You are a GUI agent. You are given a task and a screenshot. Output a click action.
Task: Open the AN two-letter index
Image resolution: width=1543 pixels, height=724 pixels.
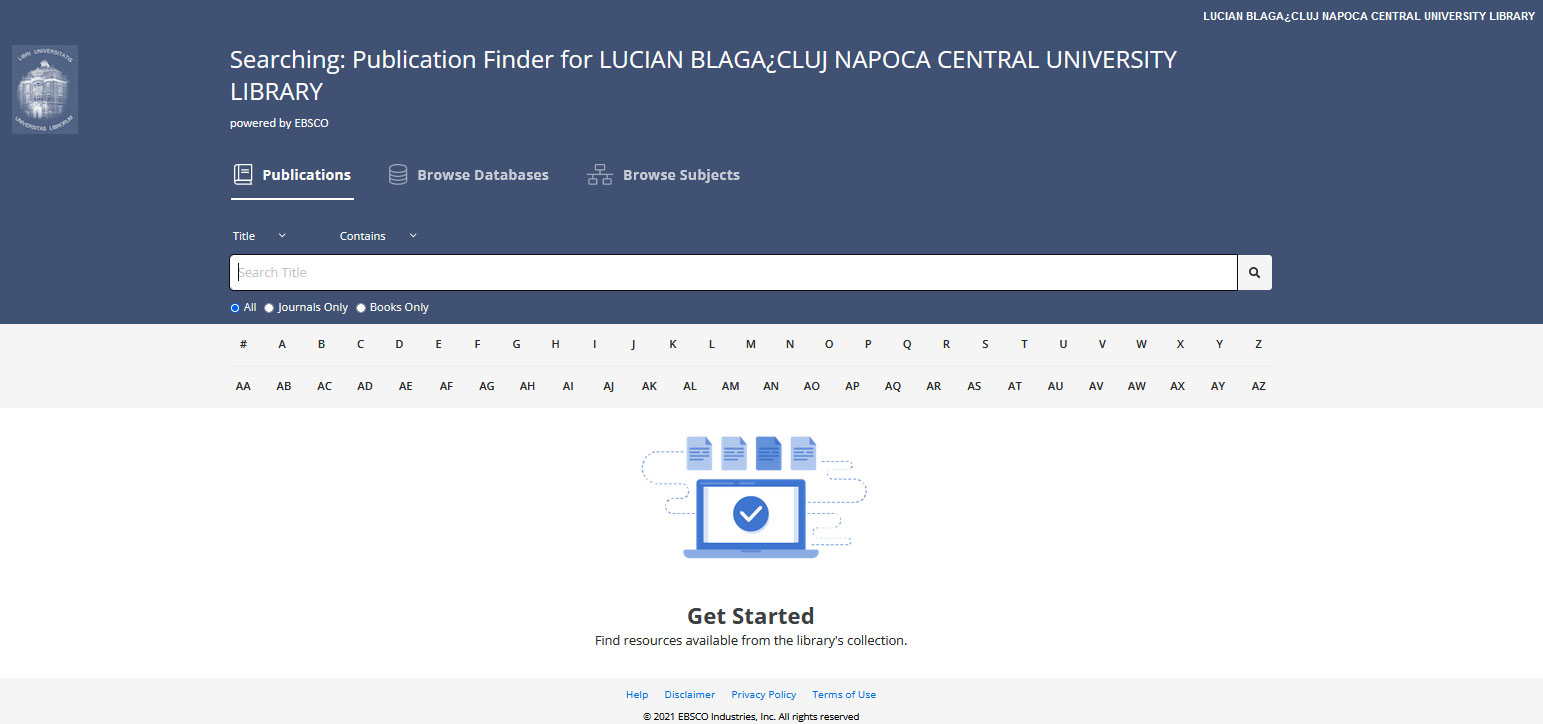click(x=771, y=386)
